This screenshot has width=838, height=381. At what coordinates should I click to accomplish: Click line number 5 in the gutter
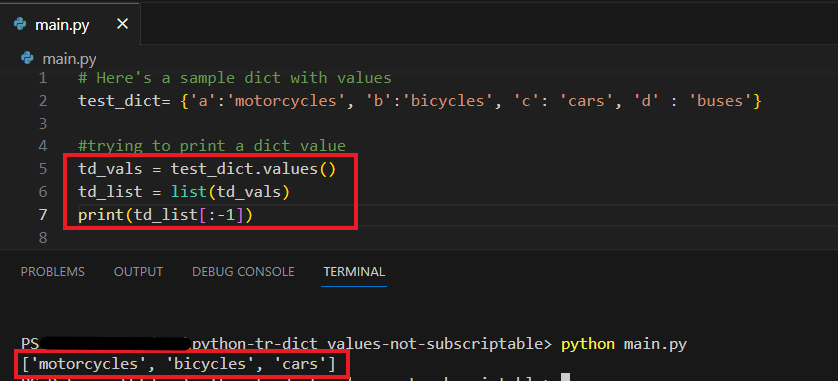(43, 169)
